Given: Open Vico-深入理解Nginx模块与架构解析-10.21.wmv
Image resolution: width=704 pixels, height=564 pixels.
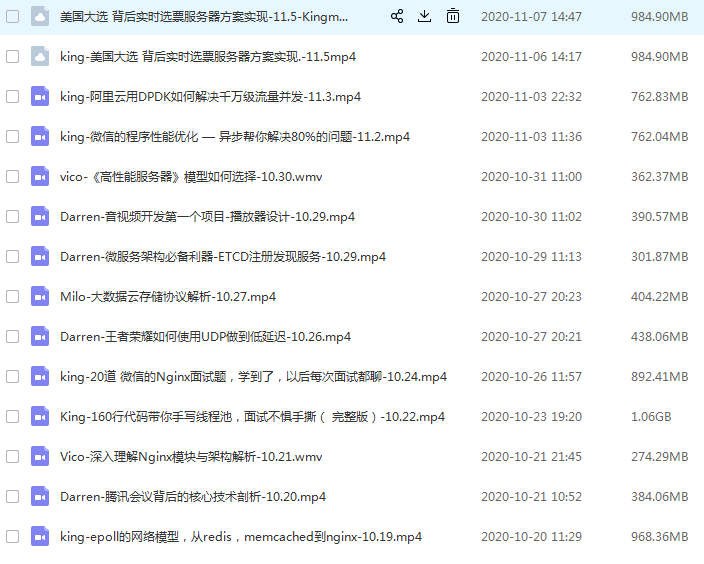Looking at the screenshot, I should [191, 457].
